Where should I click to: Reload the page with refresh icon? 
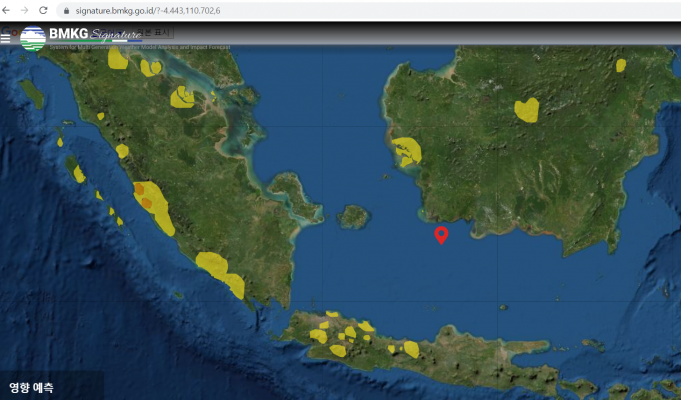(43, 10)
